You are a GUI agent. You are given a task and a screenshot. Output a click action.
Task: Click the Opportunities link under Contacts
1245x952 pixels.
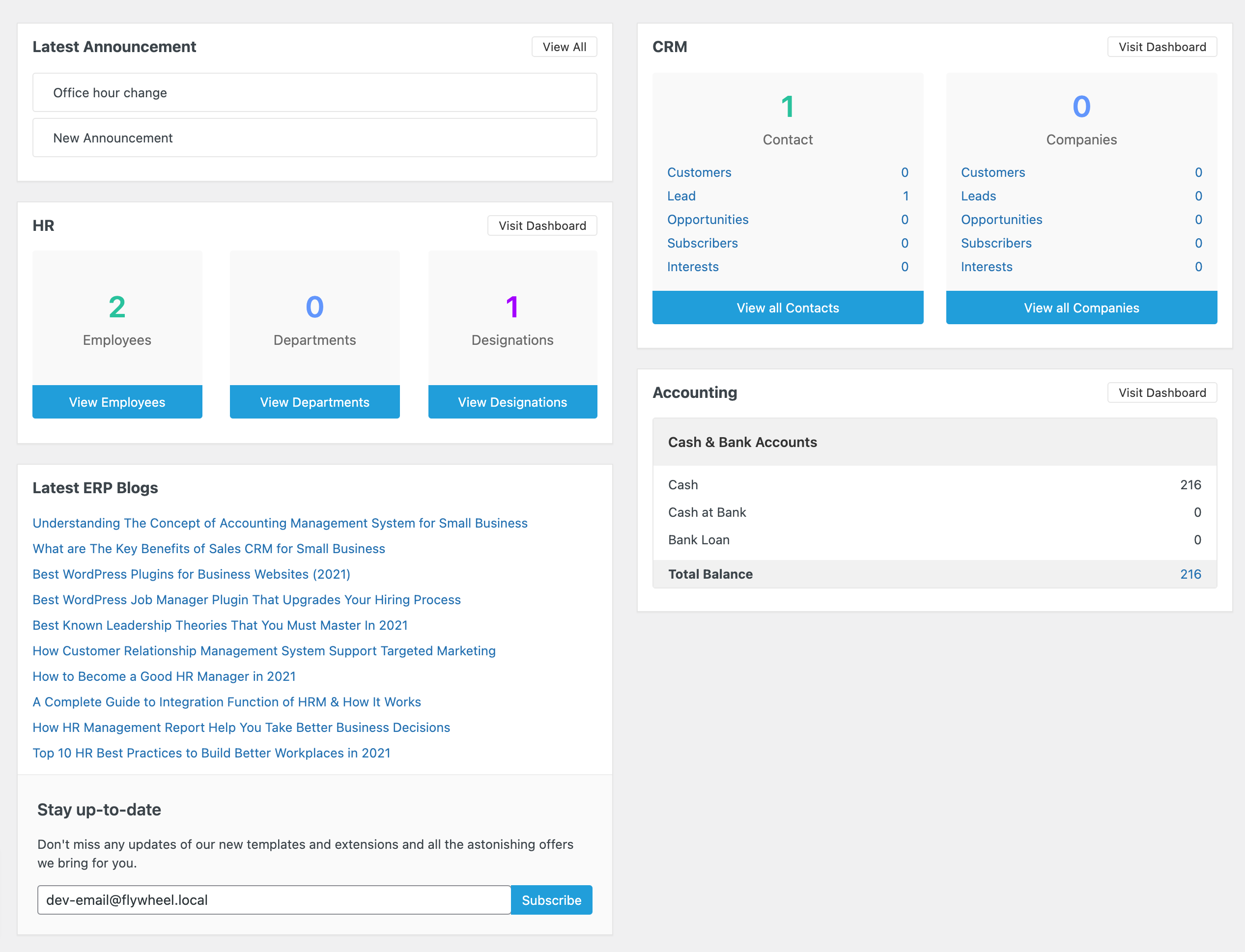click(x=707, y=219)
